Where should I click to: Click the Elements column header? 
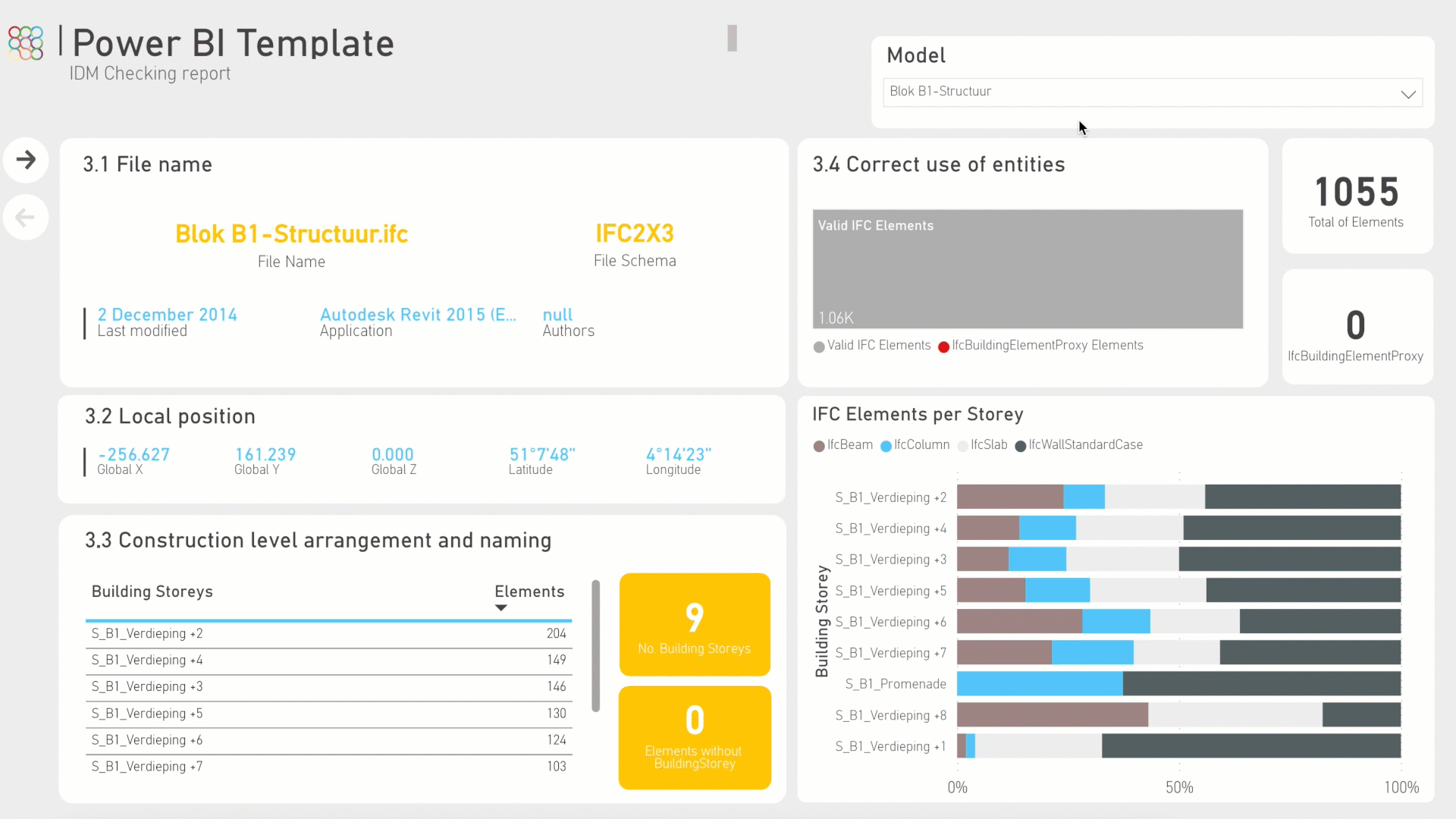pos(529,591)
